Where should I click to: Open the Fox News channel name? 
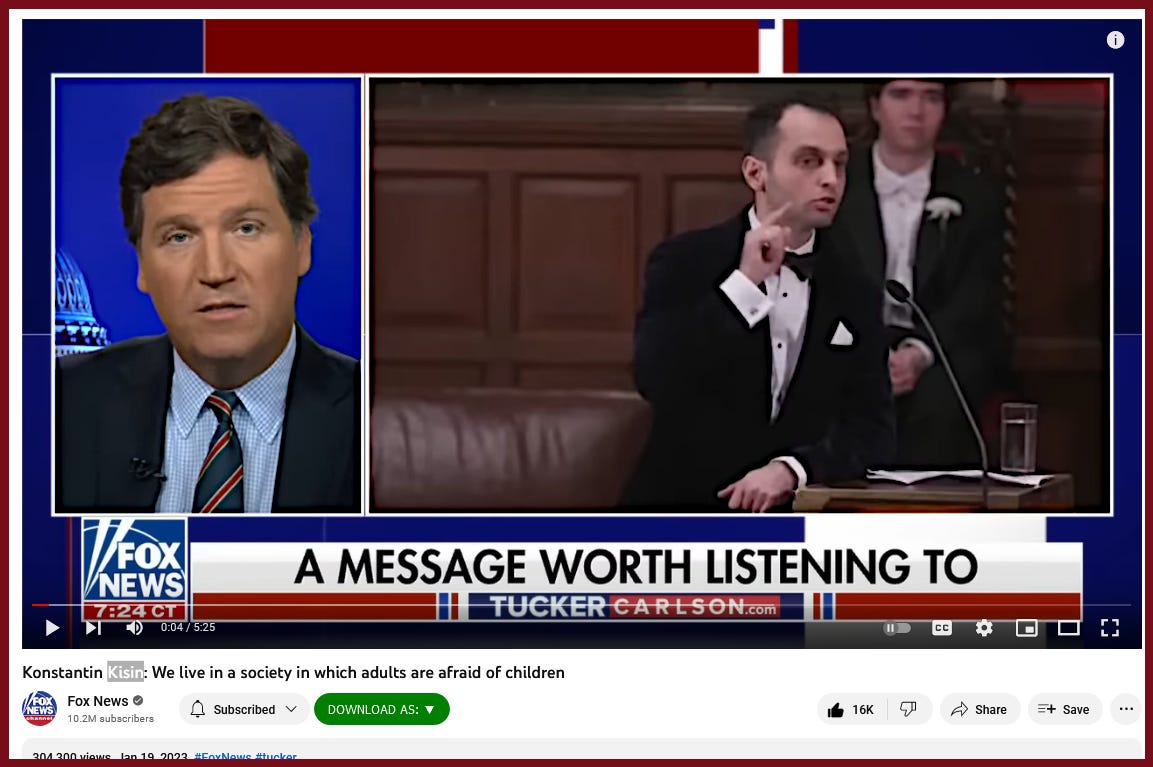98,701
